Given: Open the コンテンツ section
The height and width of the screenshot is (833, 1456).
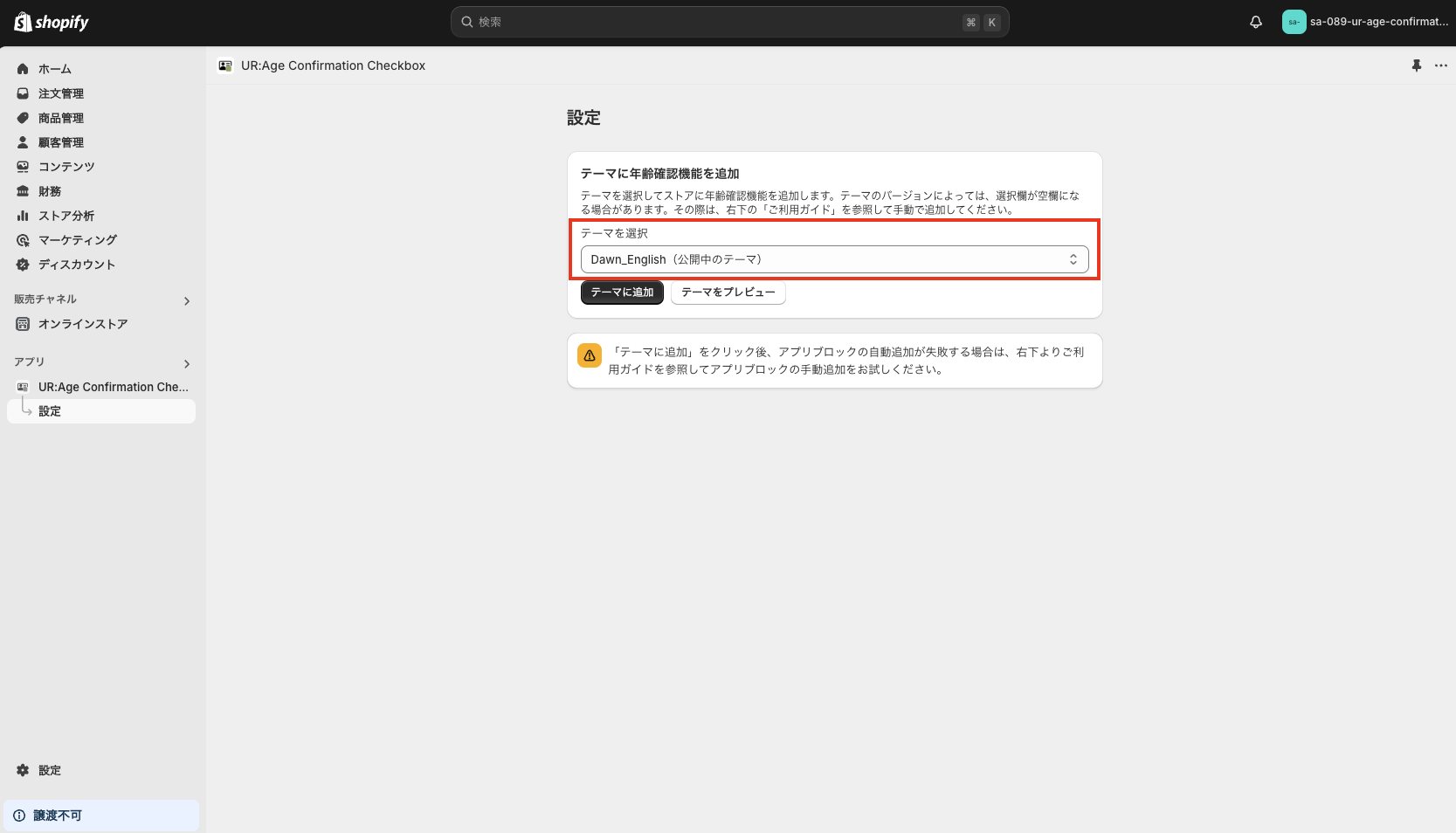Looking at the screenshot, I should click(66, 167).
